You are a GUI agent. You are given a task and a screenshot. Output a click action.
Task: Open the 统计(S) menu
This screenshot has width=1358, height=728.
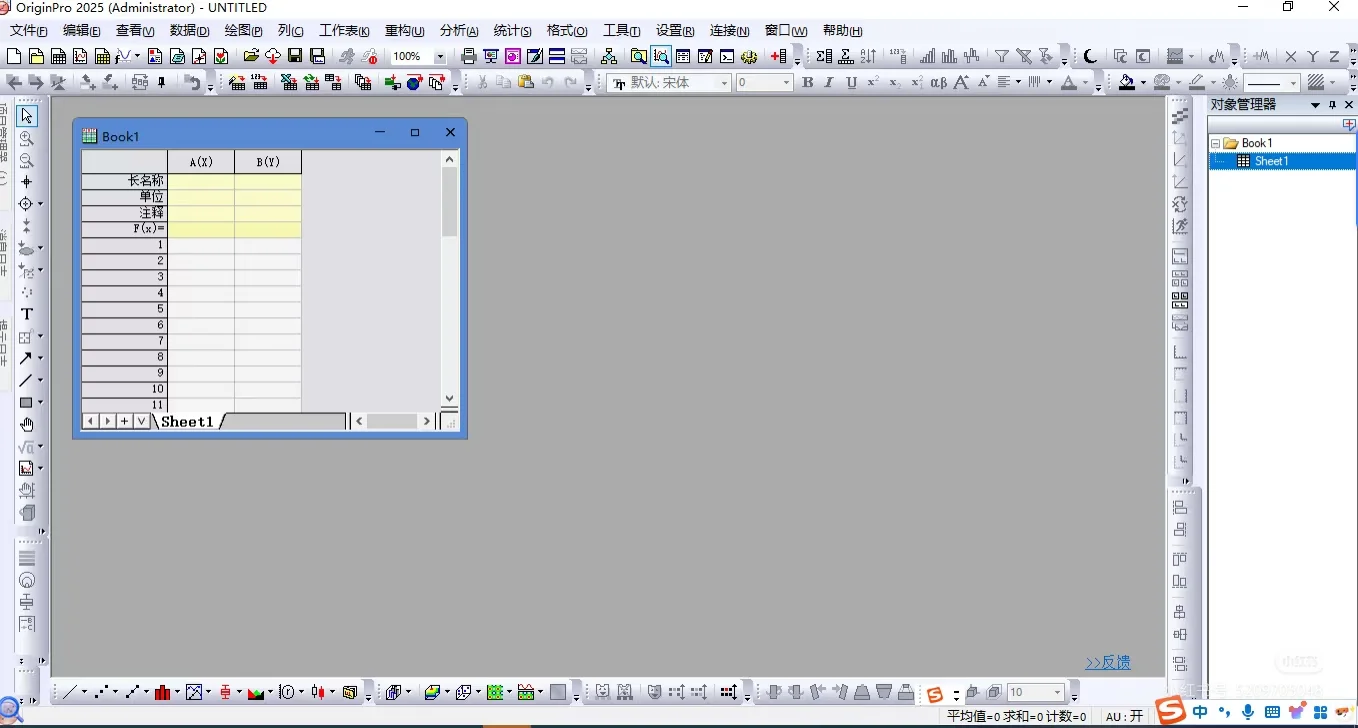pos(513,31)
